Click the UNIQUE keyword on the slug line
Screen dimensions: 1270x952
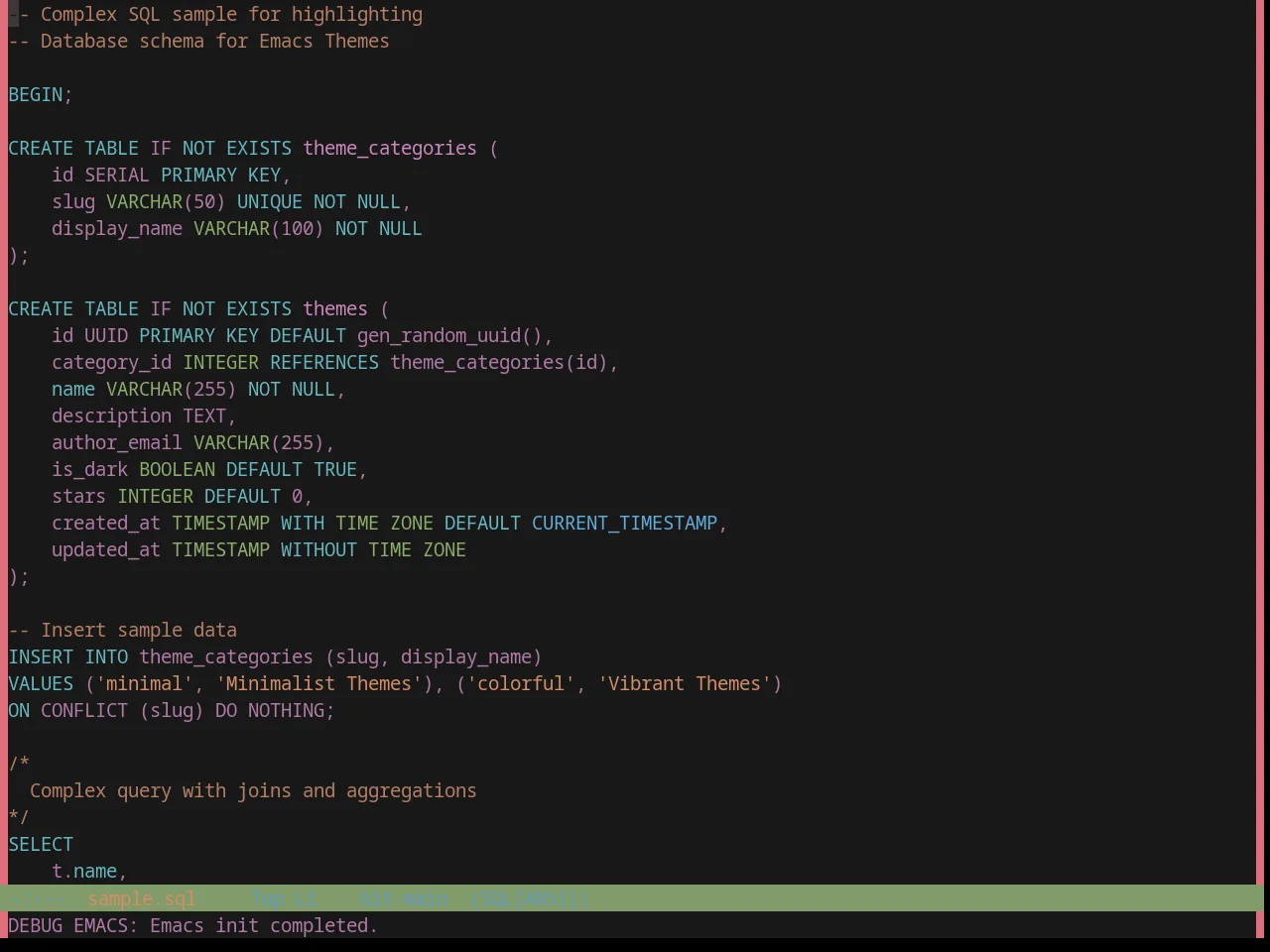pos(270,201)
